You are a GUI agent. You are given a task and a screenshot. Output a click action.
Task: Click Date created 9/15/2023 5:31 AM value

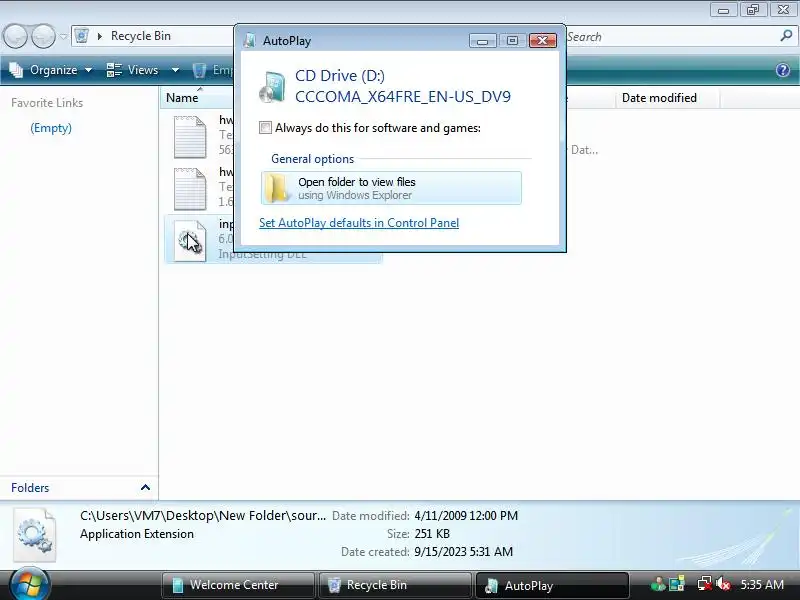coord(463,552)
